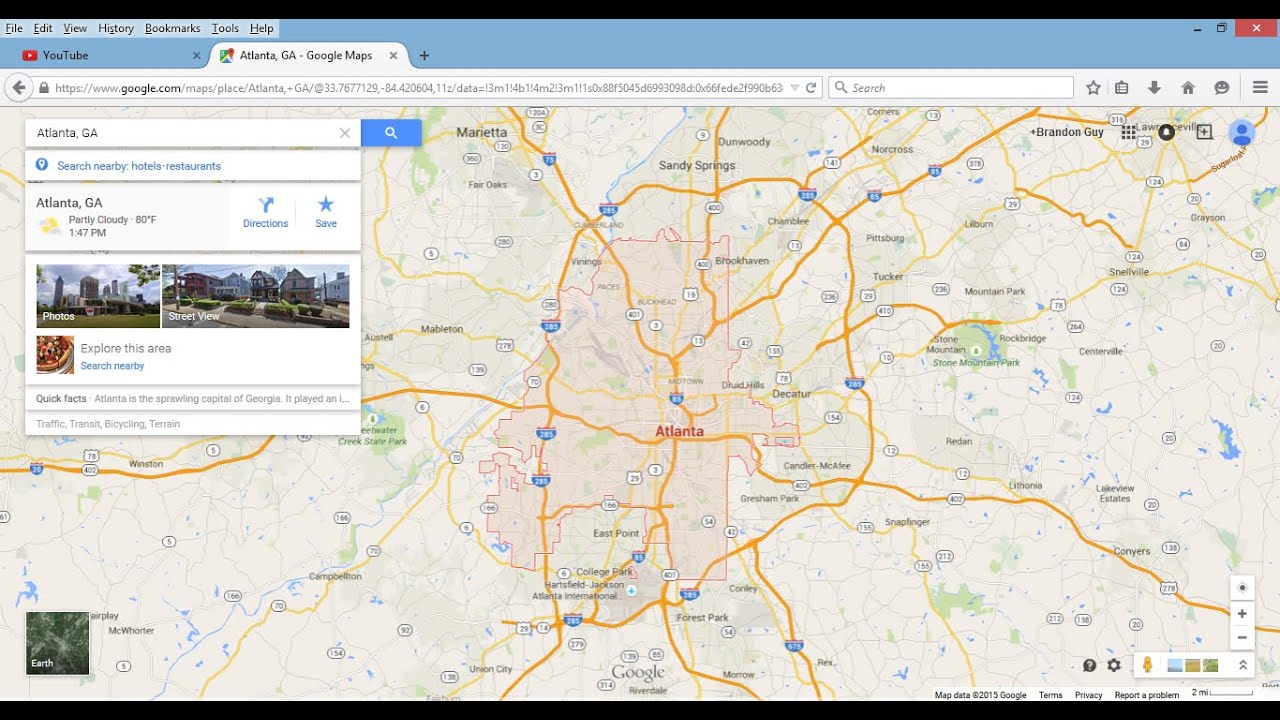This screenshot has height=720, width=1280.
Task: Open a new tab with plus button
Action: click(424, 56)
